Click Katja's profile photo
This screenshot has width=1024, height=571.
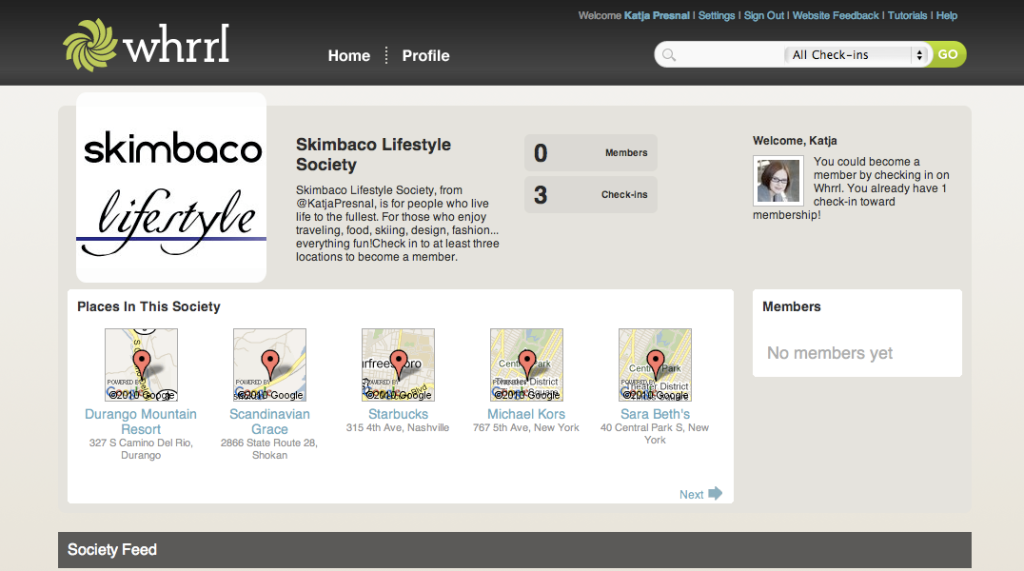[x=778, y=180]
